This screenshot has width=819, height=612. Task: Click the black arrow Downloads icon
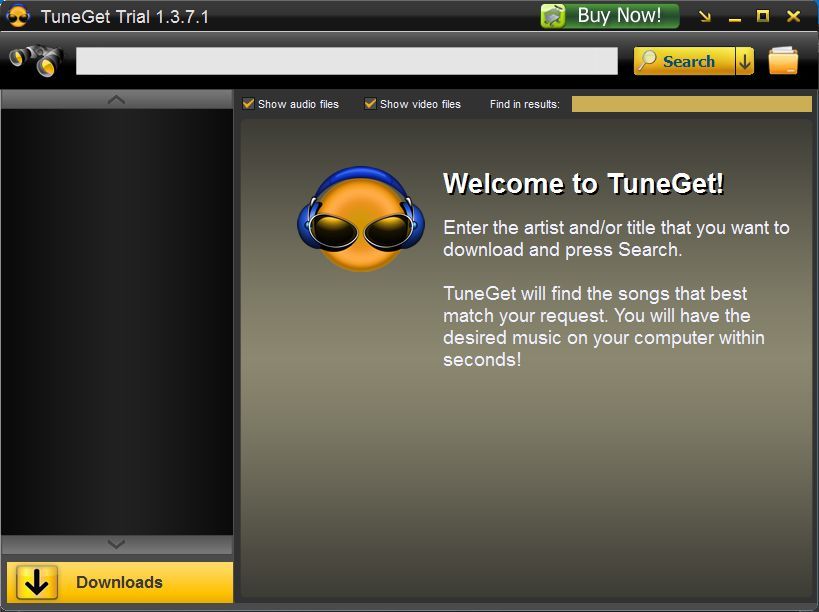[x=37, y=582]
